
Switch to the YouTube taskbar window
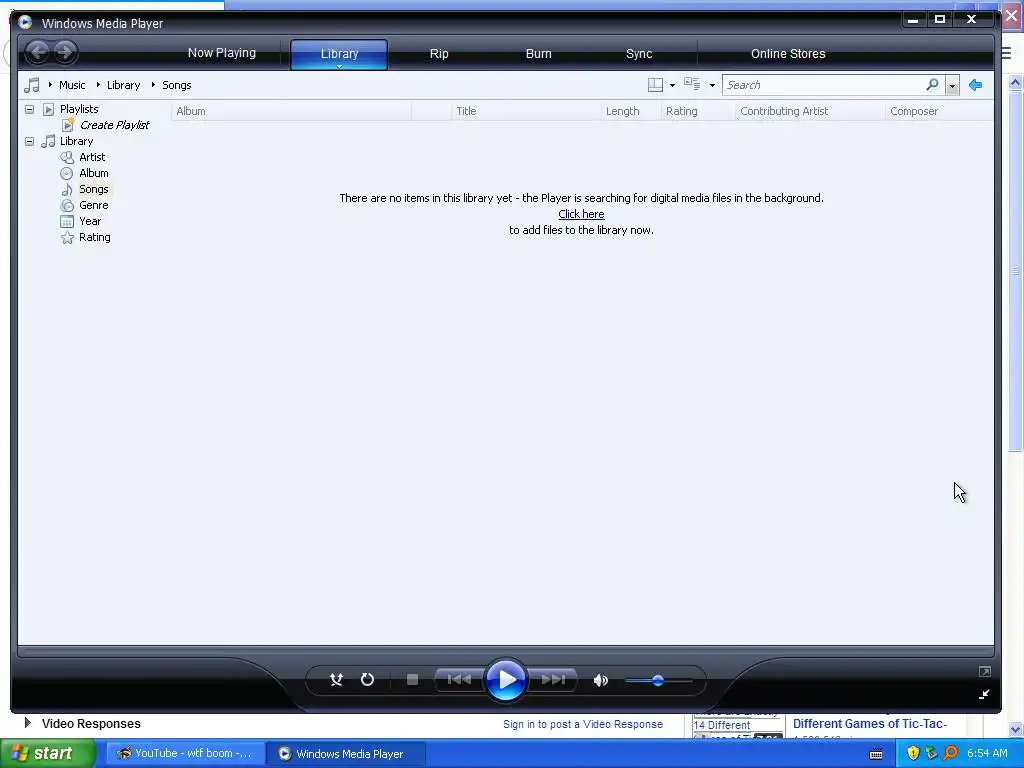coord(185,754)
